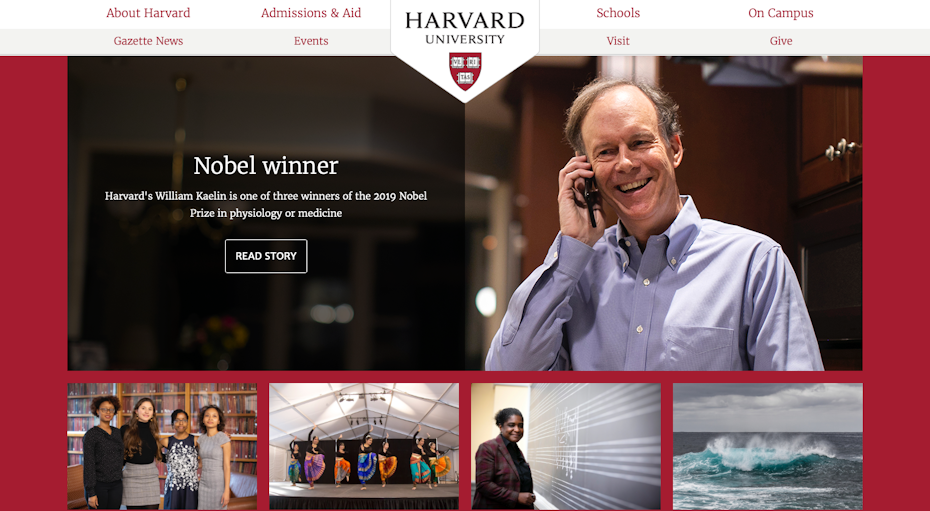Open the ocean wave photo thumbnail
The height and width of the screenshot is (511, 930).
coord(767,446)
